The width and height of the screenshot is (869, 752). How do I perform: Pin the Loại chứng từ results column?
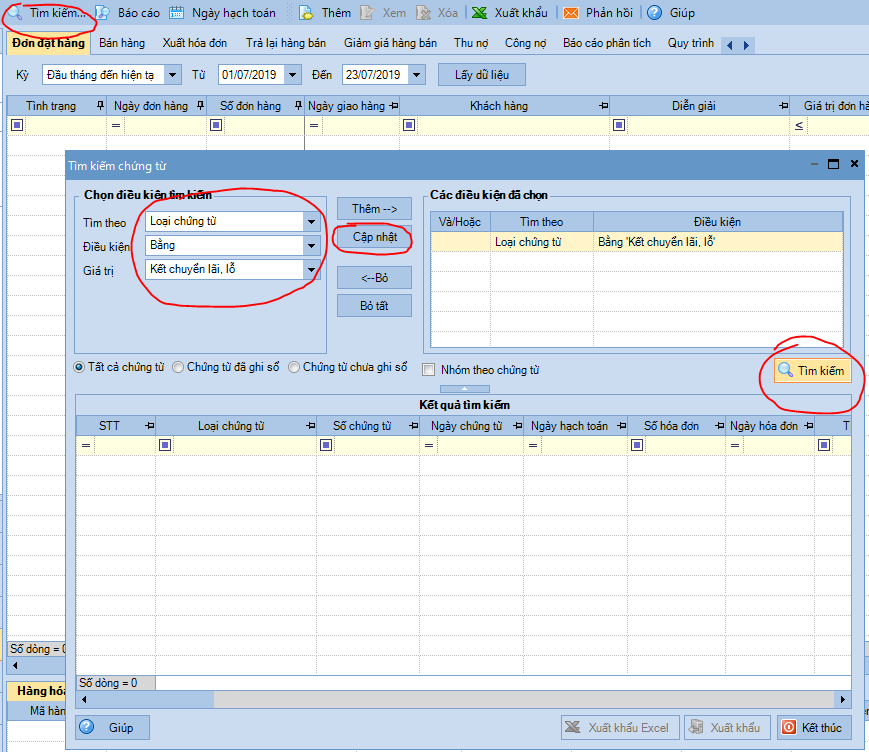pos(310,426)
